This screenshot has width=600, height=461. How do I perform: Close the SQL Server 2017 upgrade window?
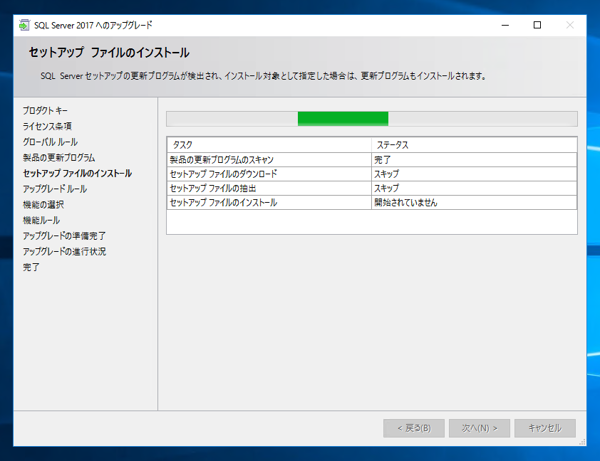pos(570,25)
